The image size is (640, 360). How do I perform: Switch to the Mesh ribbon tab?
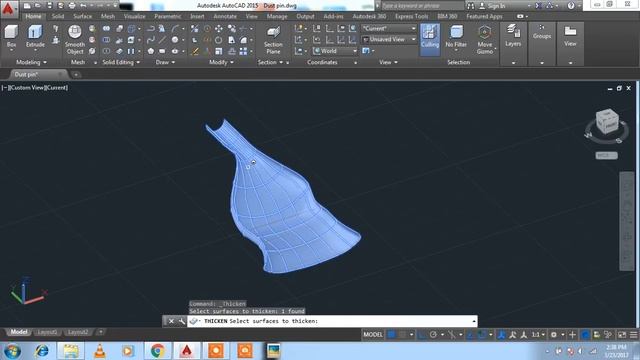click(108, 16)
